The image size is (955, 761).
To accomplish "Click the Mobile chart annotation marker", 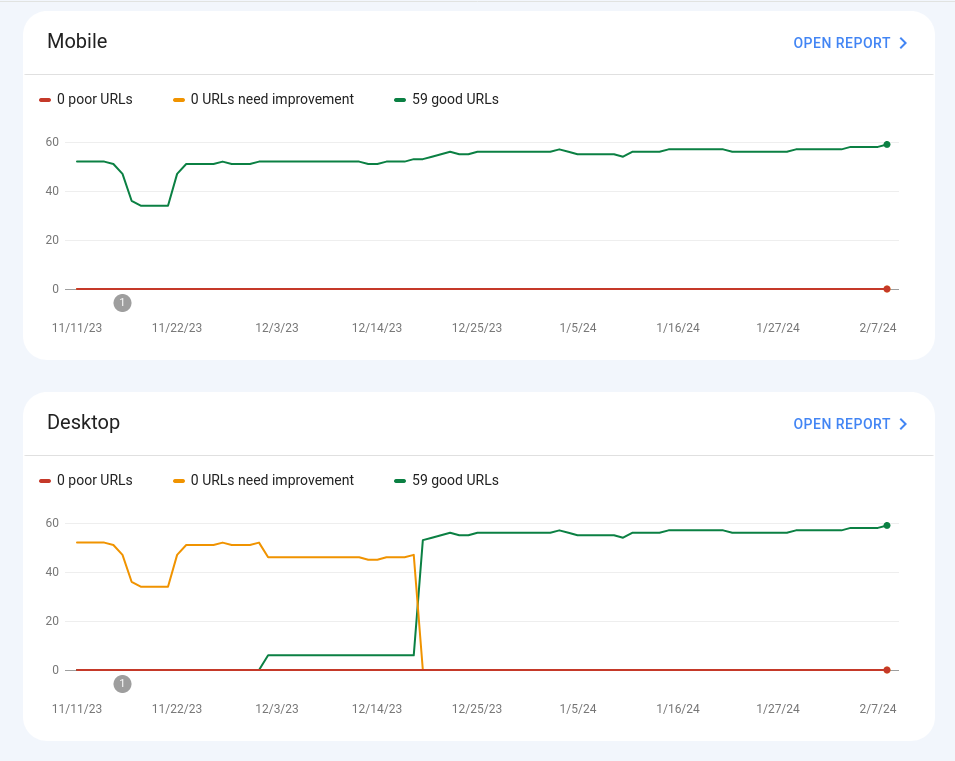I will point(122,302).
